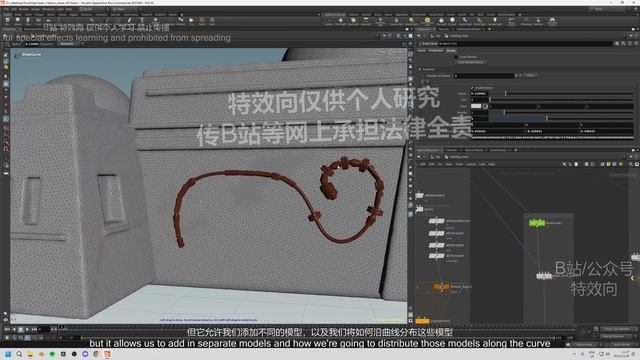Select the Tube shelf tool
Viewport: 640px width, 360px height.
(x=28, y=20)
